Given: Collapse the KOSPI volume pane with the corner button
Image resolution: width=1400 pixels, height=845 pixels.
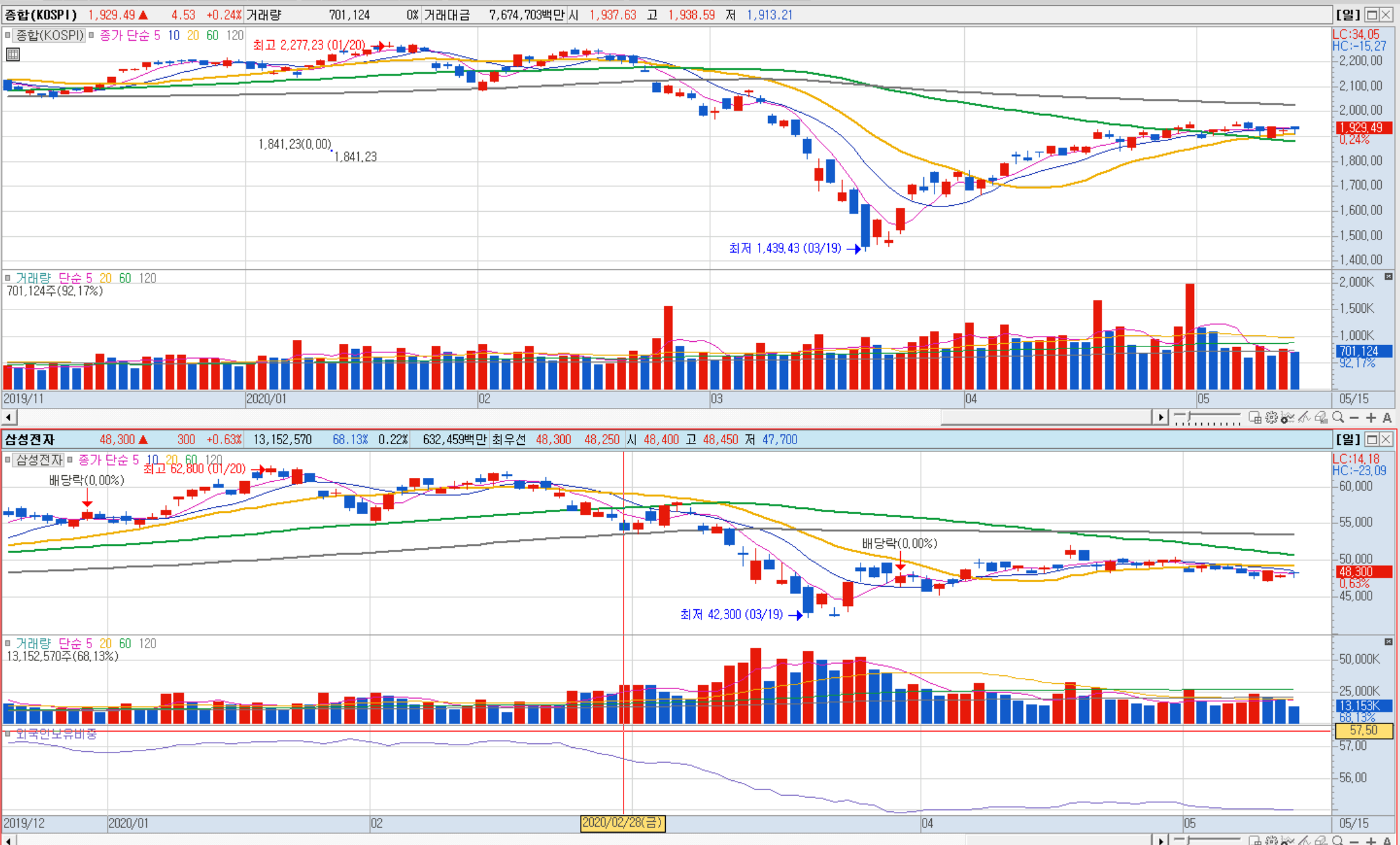Looking at the screenshot, I should tap(1388, 277).
